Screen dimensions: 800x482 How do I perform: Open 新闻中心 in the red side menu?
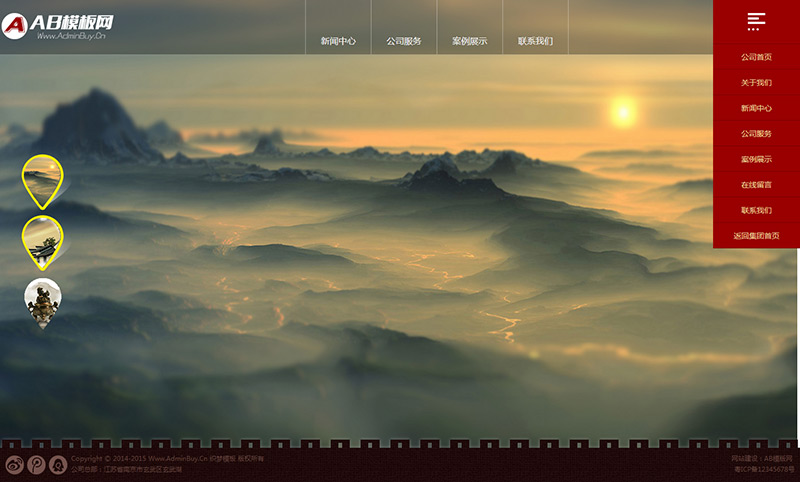756,108
